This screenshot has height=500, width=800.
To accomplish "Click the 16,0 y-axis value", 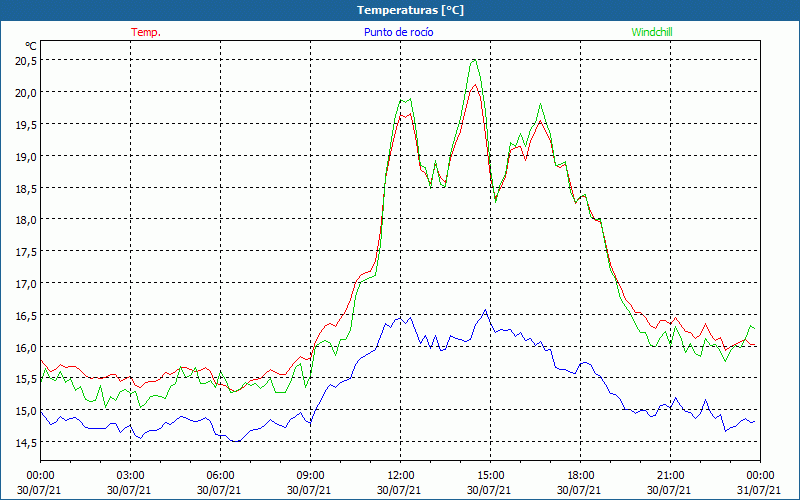I will tap(26, 347).
